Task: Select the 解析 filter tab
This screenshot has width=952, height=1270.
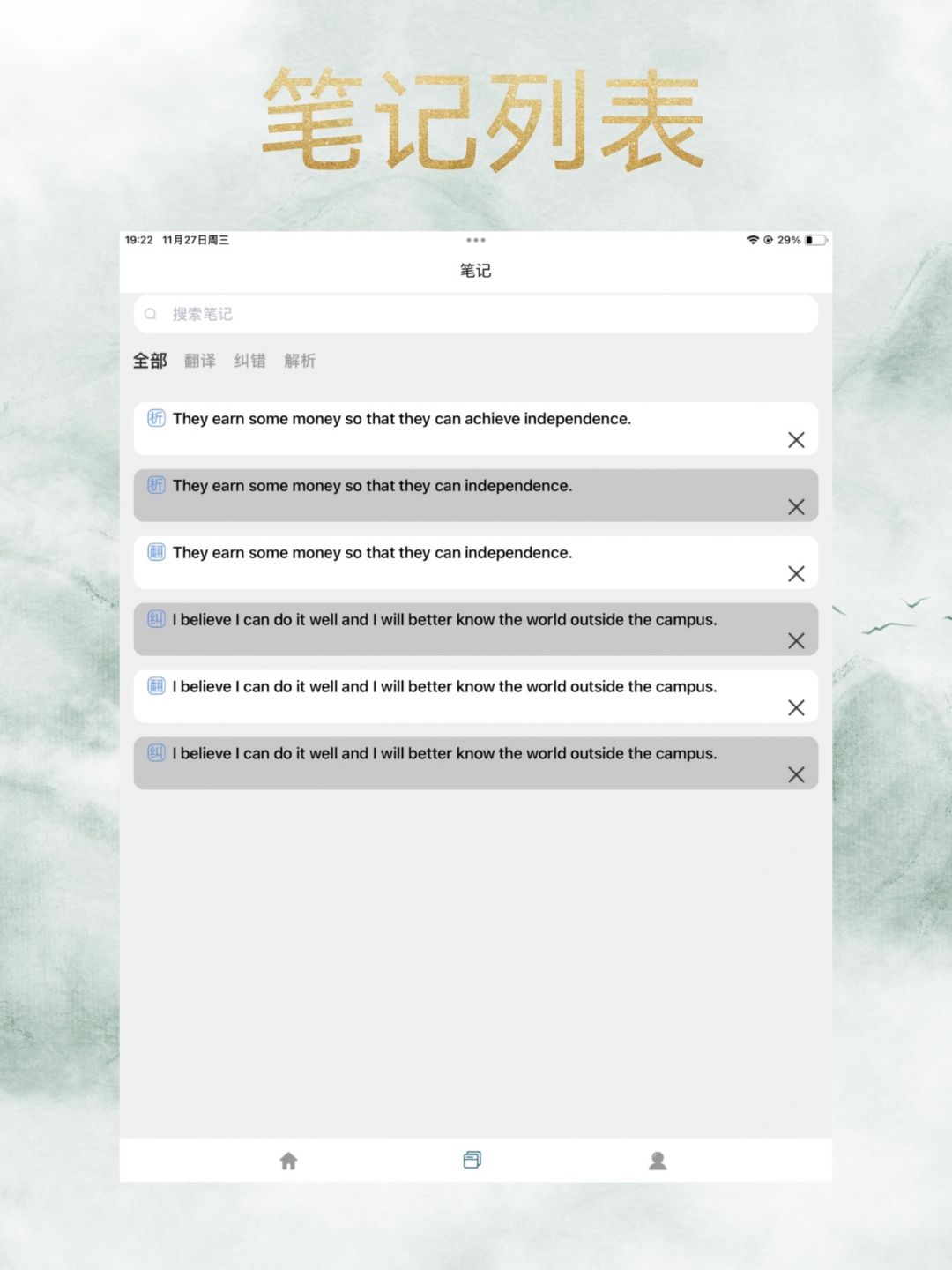Action: [300, 361]
